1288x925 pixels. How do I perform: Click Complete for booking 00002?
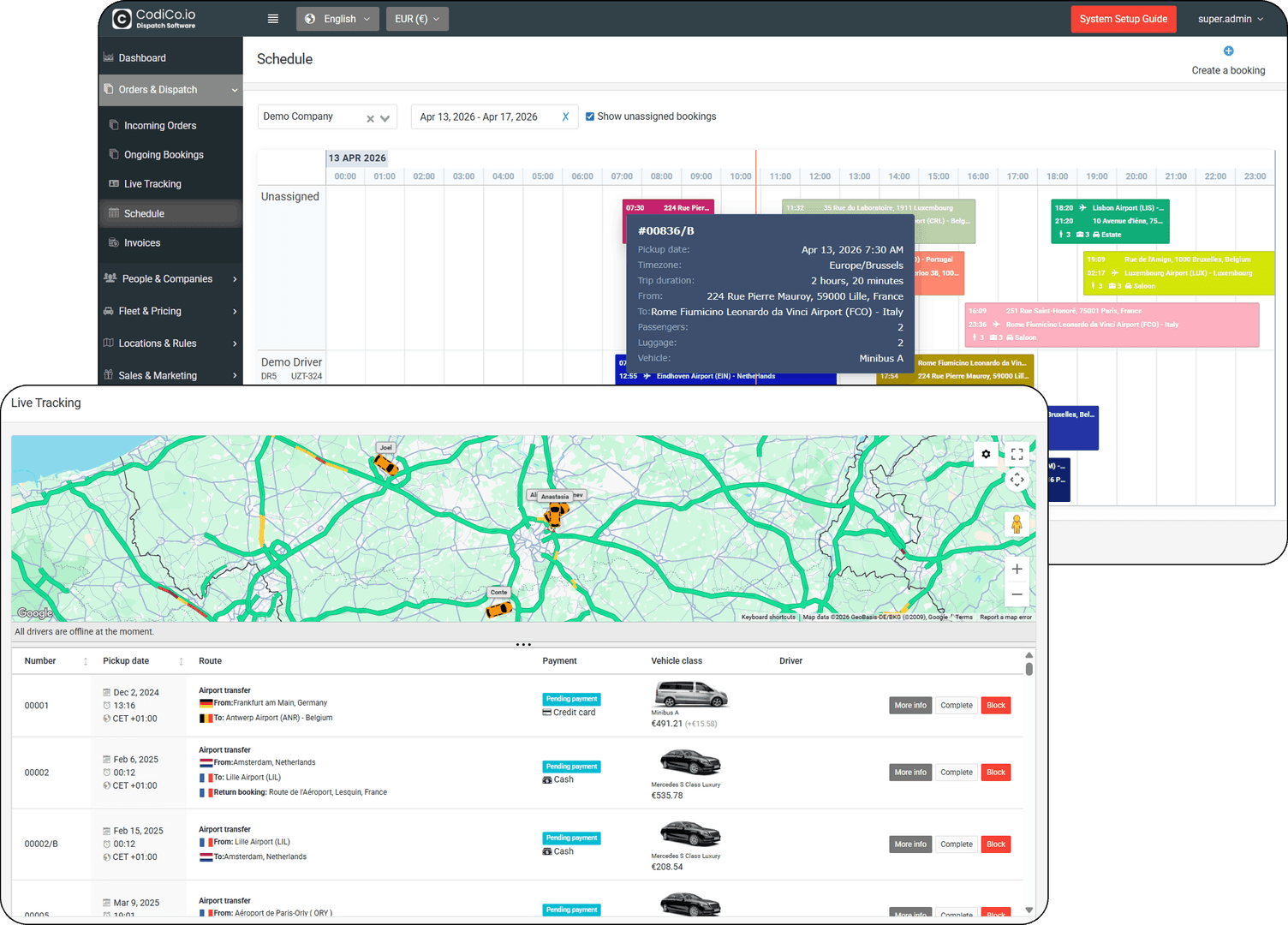(x=957, y=773)
